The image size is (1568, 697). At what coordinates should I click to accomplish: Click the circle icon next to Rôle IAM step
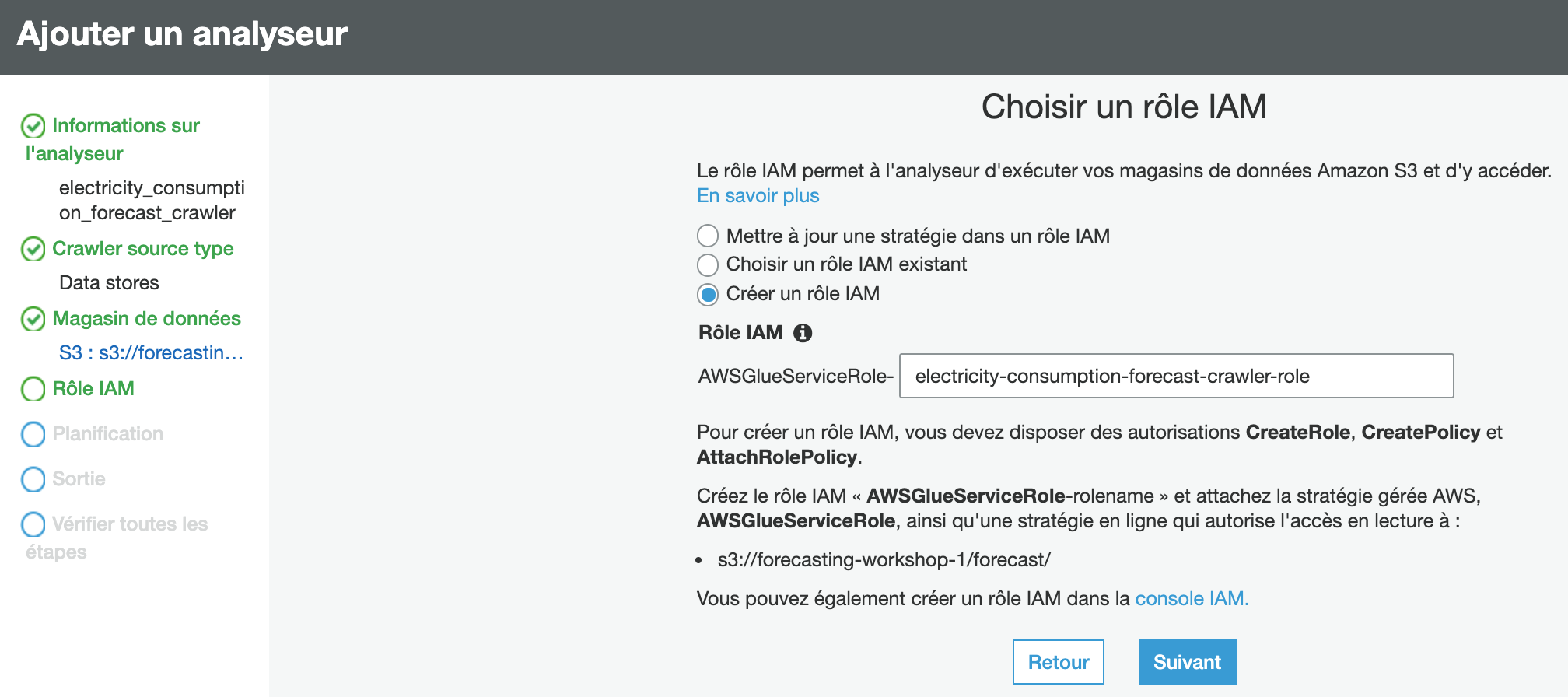(33, 389)
